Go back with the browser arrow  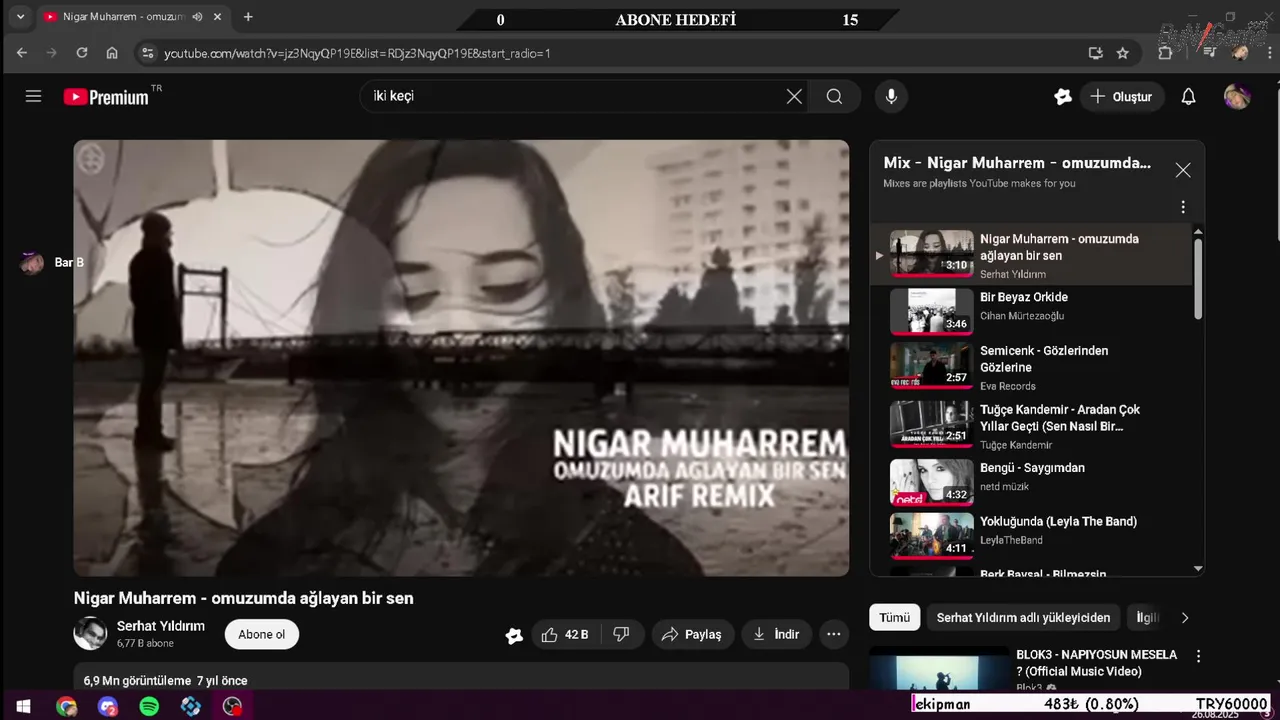(x=22, y=53)
